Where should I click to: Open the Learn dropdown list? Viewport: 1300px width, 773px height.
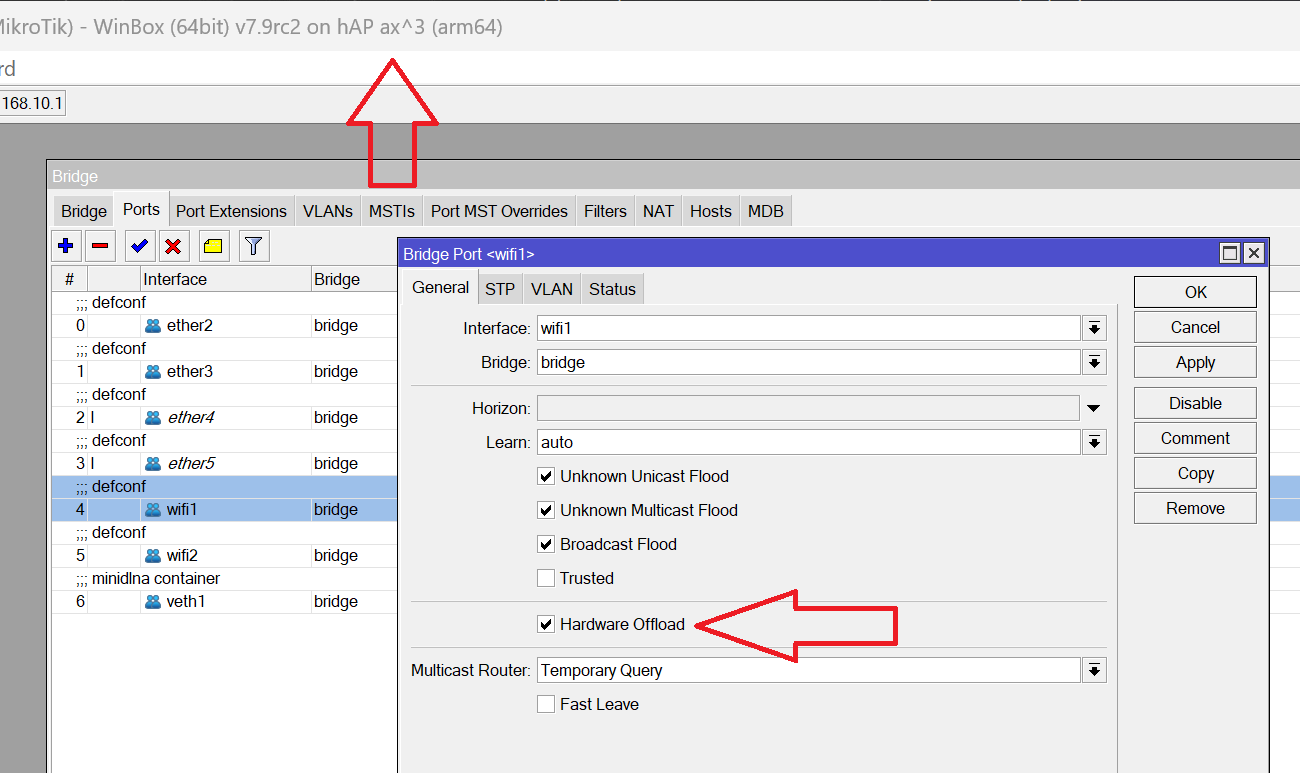[x=1095, y=442]
